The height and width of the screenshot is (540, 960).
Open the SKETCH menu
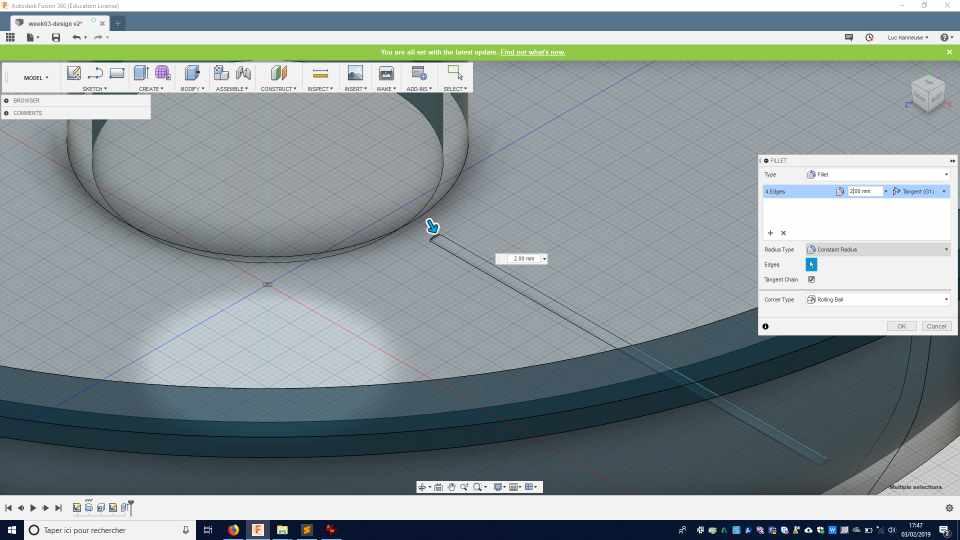[x=95, y=89]
